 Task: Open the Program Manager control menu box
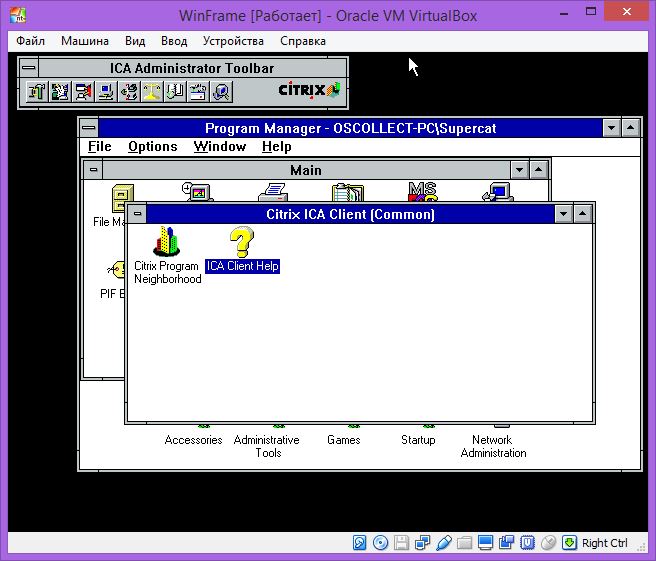point(89,128)
